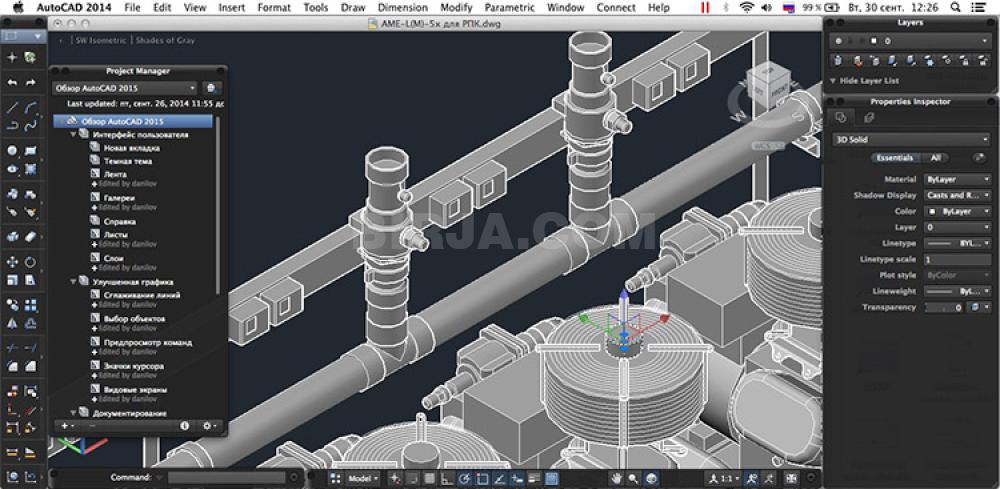This screenshot has width=1000, height=489.
Task: Select the Array tool icon
Action: coord(30,305)
